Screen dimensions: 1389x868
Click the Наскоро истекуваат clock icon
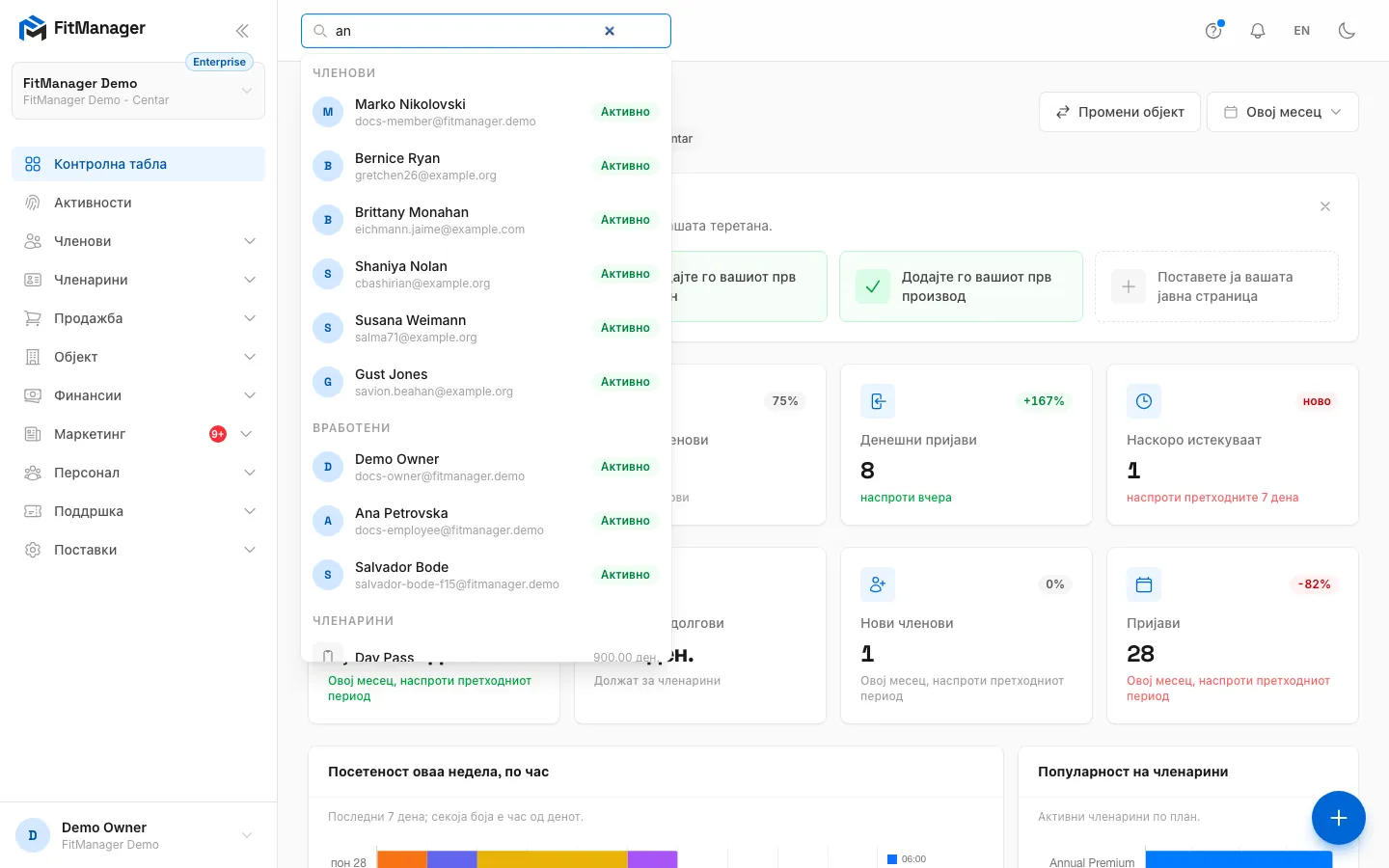tap(1144, 401)
